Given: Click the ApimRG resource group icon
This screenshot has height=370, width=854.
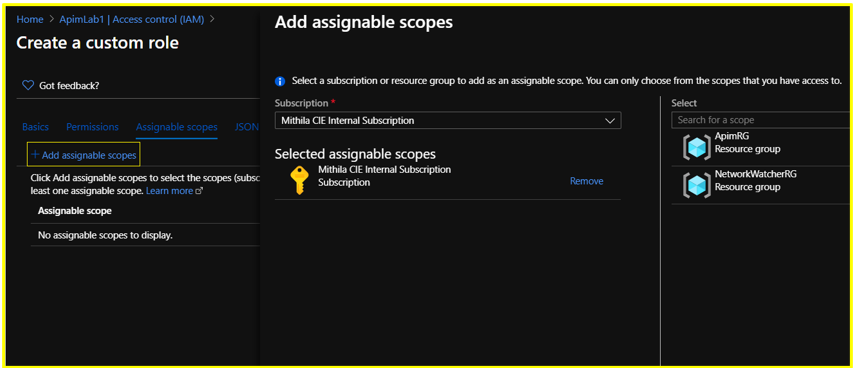Looking at the screenshot, I should [696, 147].
